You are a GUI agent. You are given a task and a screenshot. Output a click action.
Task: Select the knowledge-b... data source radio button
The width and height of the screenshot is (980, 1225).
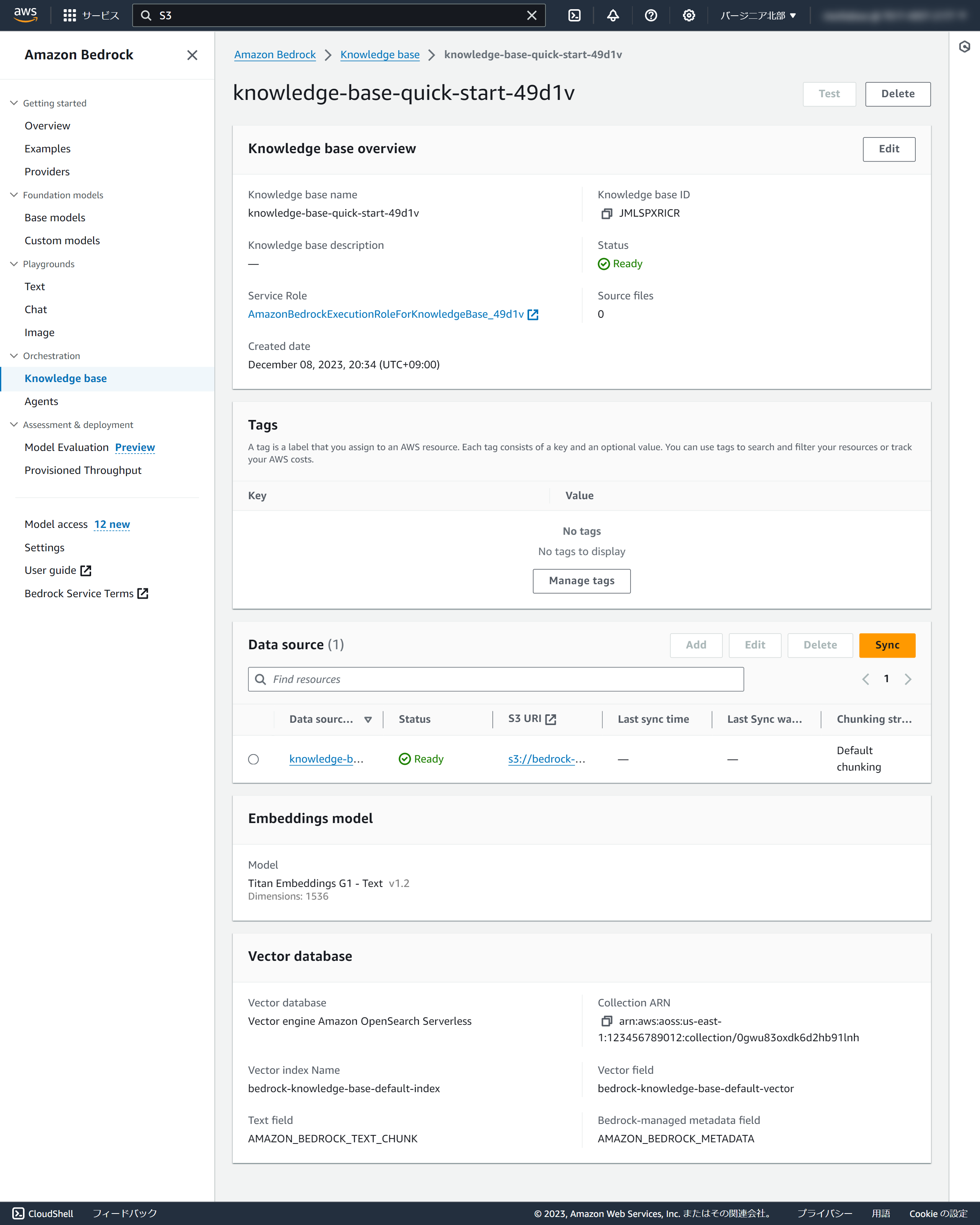(x=253, y=759)
